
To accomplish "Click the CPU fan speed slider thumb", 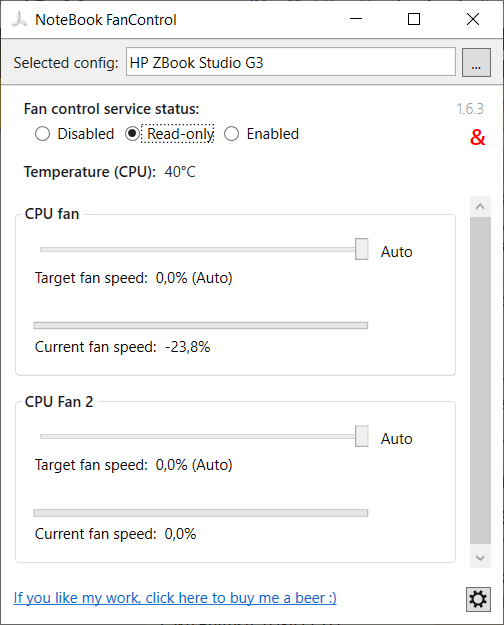I will [362, 249].
